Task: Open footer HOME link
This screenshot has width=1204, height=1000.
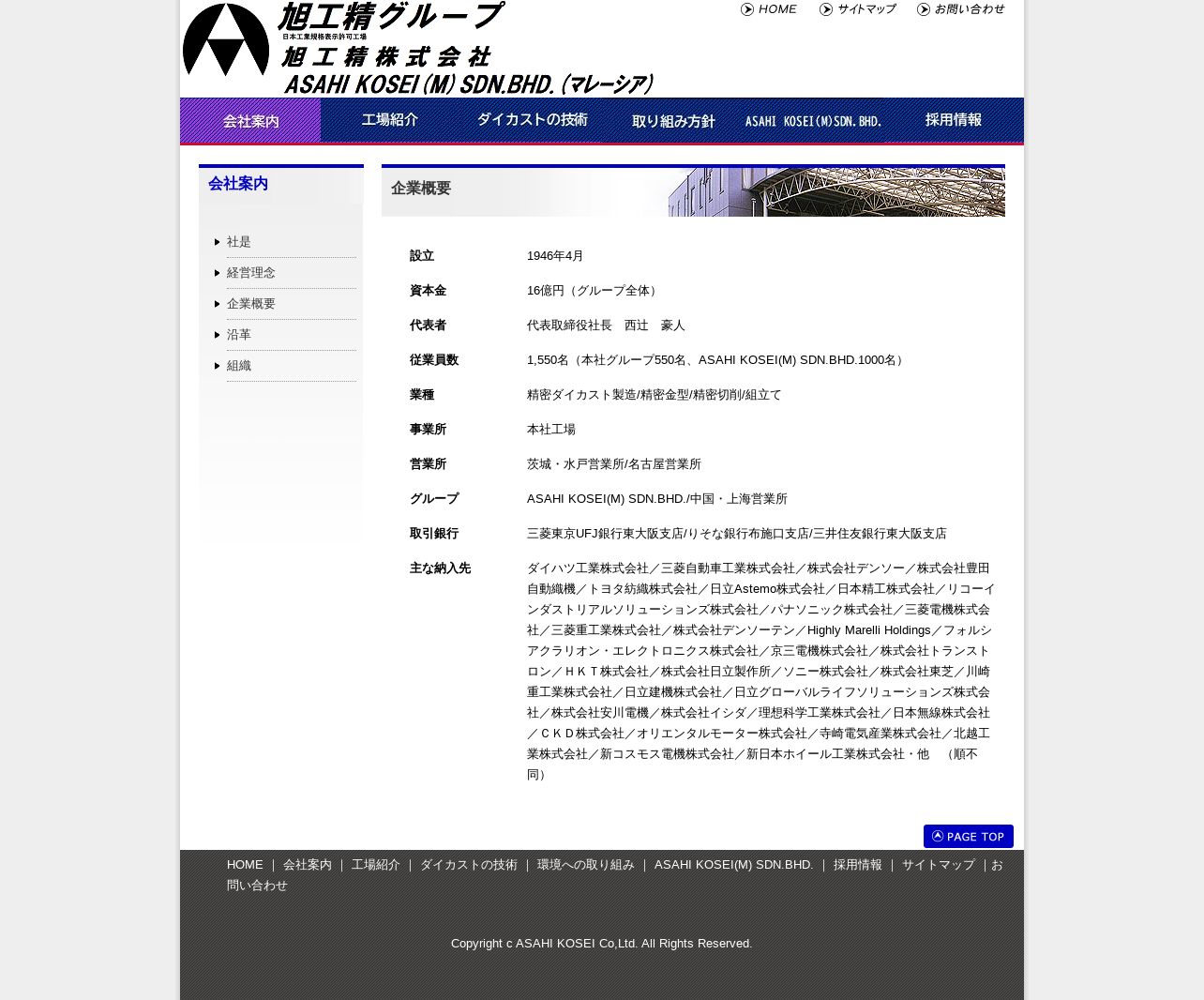Action: [245, 865]
